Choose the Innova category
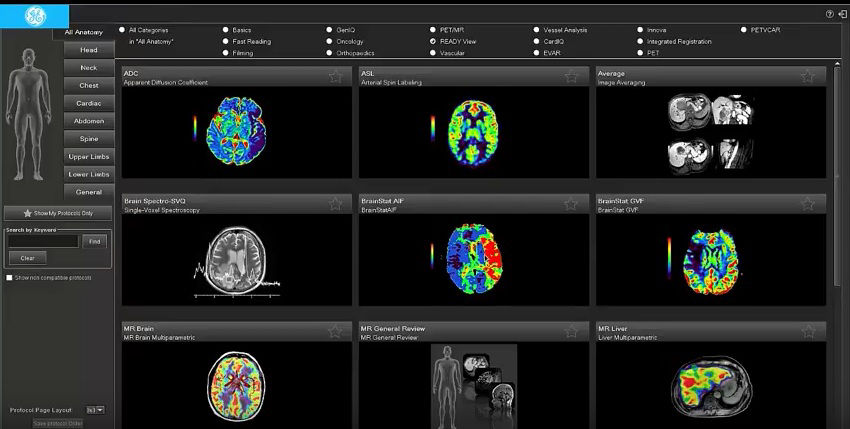Image resolution: width=850 pixels, height=429 pixels. [x=640, y=30]
